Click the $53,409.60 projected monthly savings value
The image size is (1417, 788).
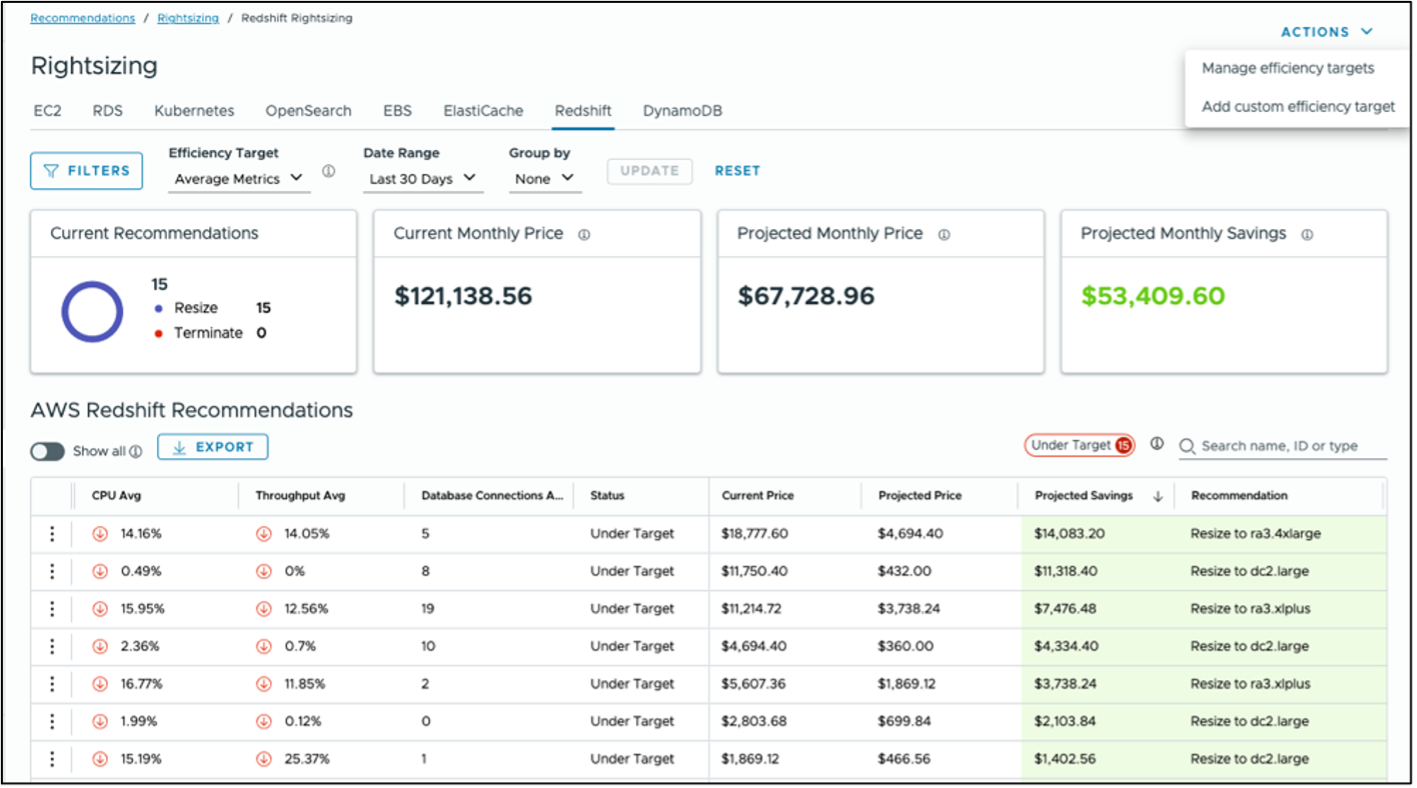1153,296
